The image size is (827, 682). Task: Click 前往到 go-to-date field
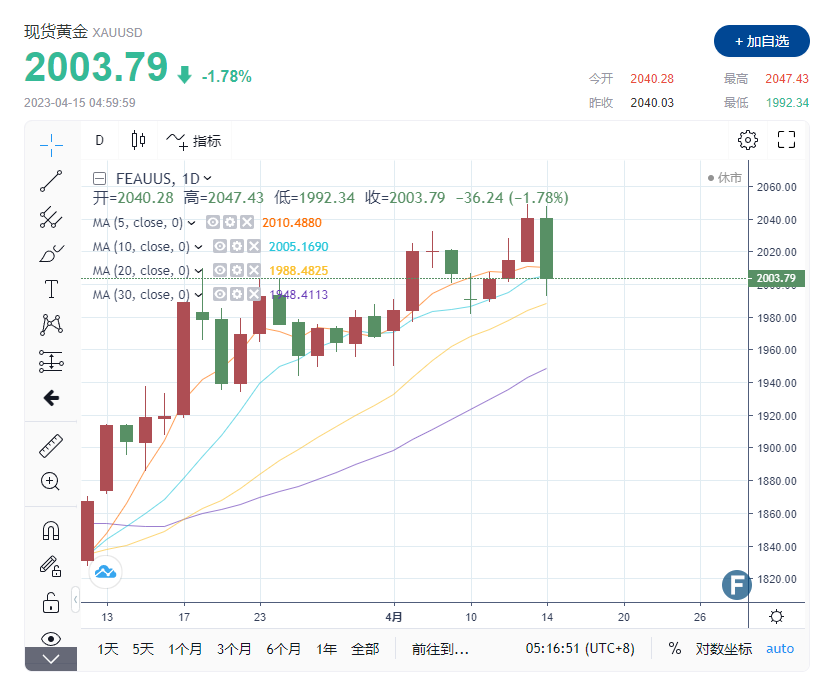point(440,649)
